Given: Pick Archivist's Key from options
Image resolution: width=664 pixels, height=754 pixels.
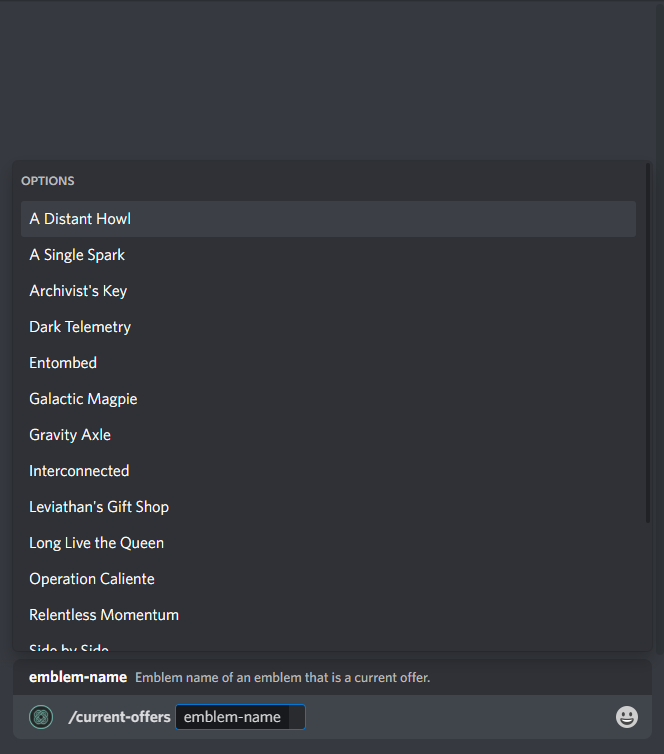Looking at the screenshot, I should tap(328, 291).
